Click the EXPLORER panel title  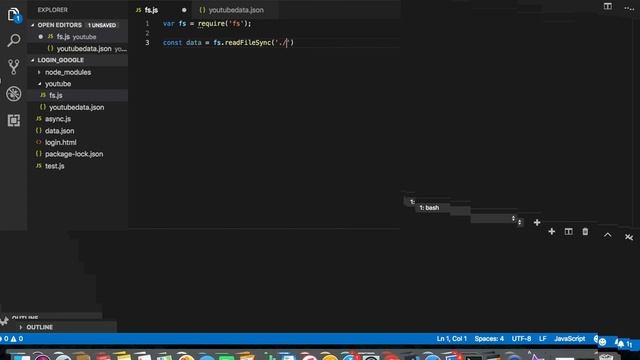pos(53,10)
